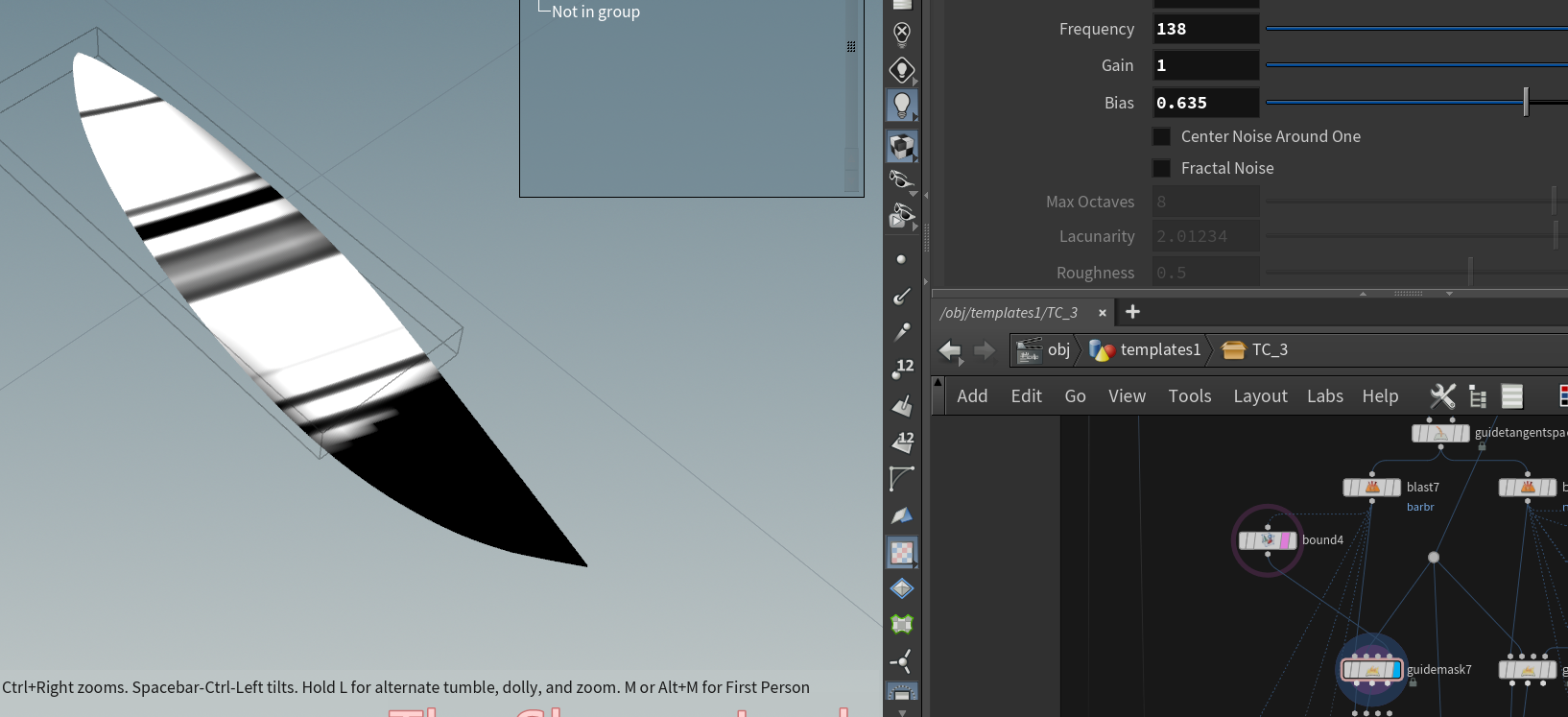Image resolution: width=1568 pixels, height=717 pixels.
Task: Open the Layout menu
Action: click(x=1260, y=396)
